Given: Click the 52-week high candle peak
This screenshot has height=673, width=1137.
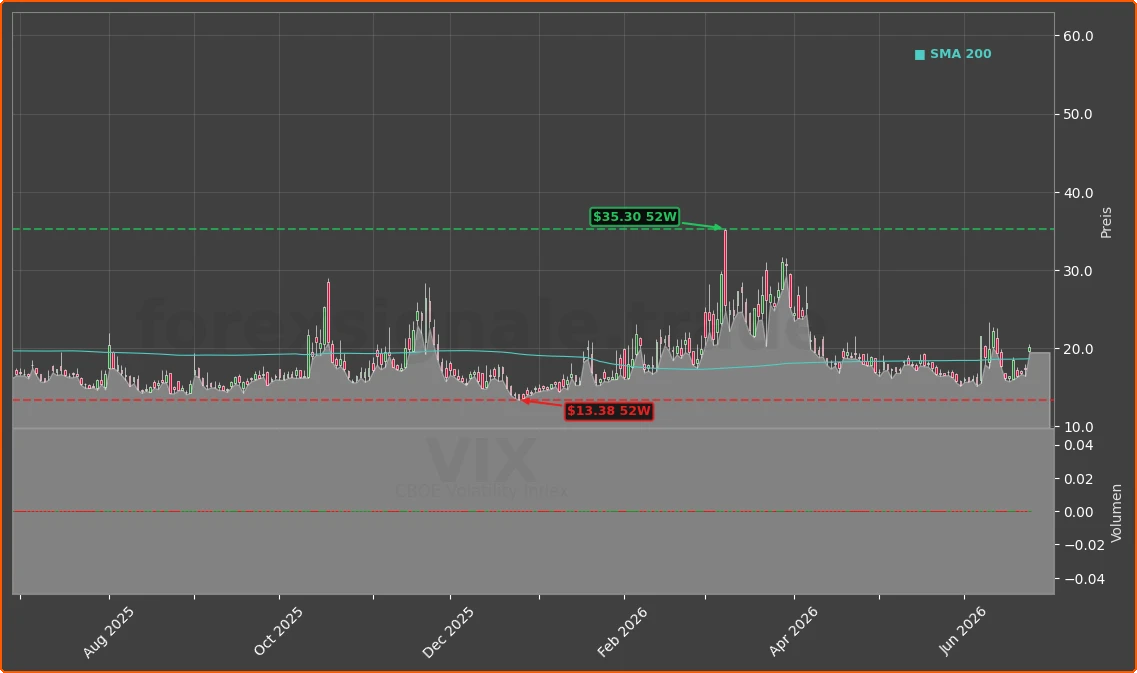Looking at the screenshot, I should tap(725, 230).
